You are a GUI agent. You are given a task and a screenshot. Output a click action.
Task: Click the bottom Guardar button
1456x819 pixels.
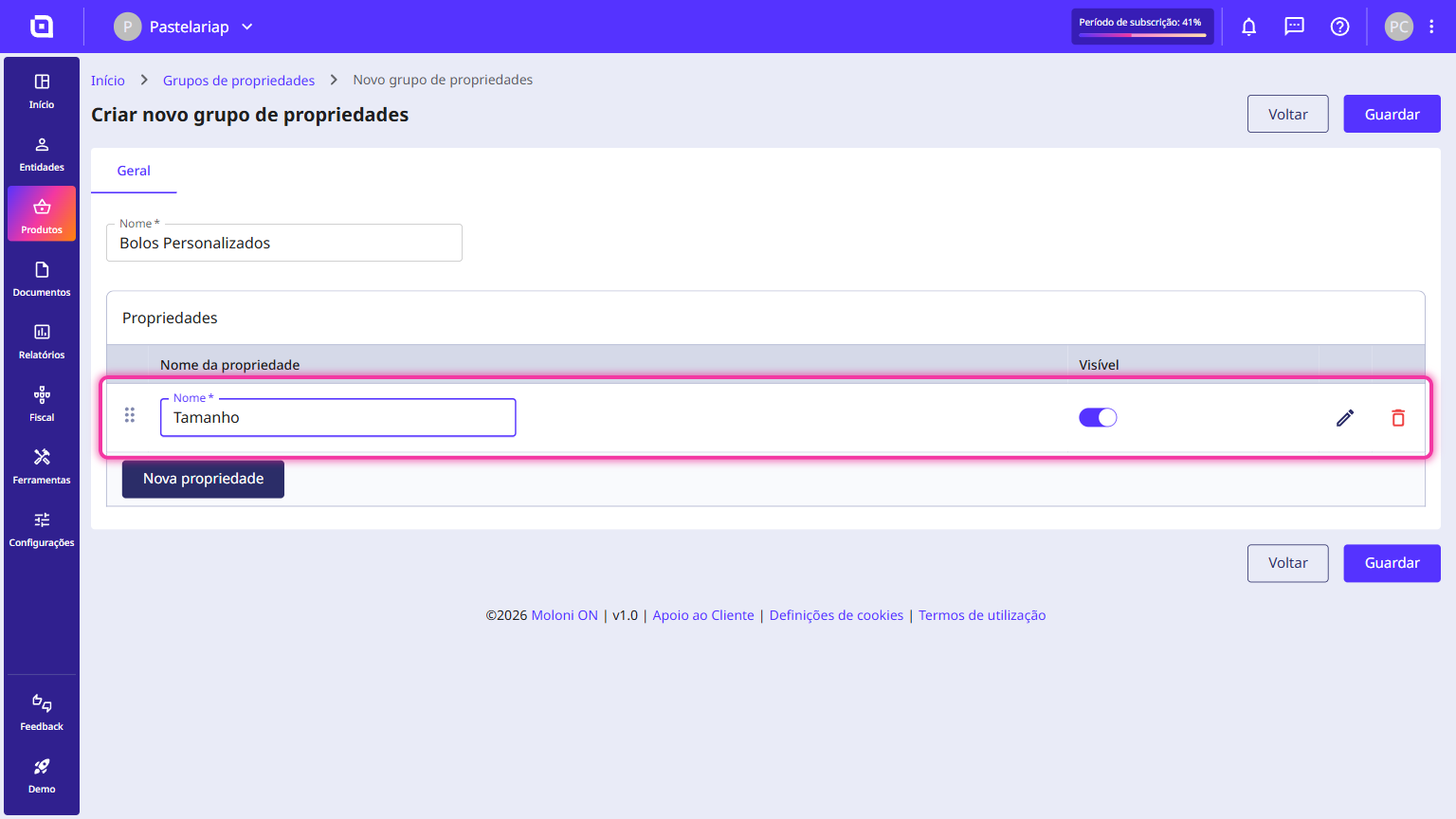[x=1392, y=563]
